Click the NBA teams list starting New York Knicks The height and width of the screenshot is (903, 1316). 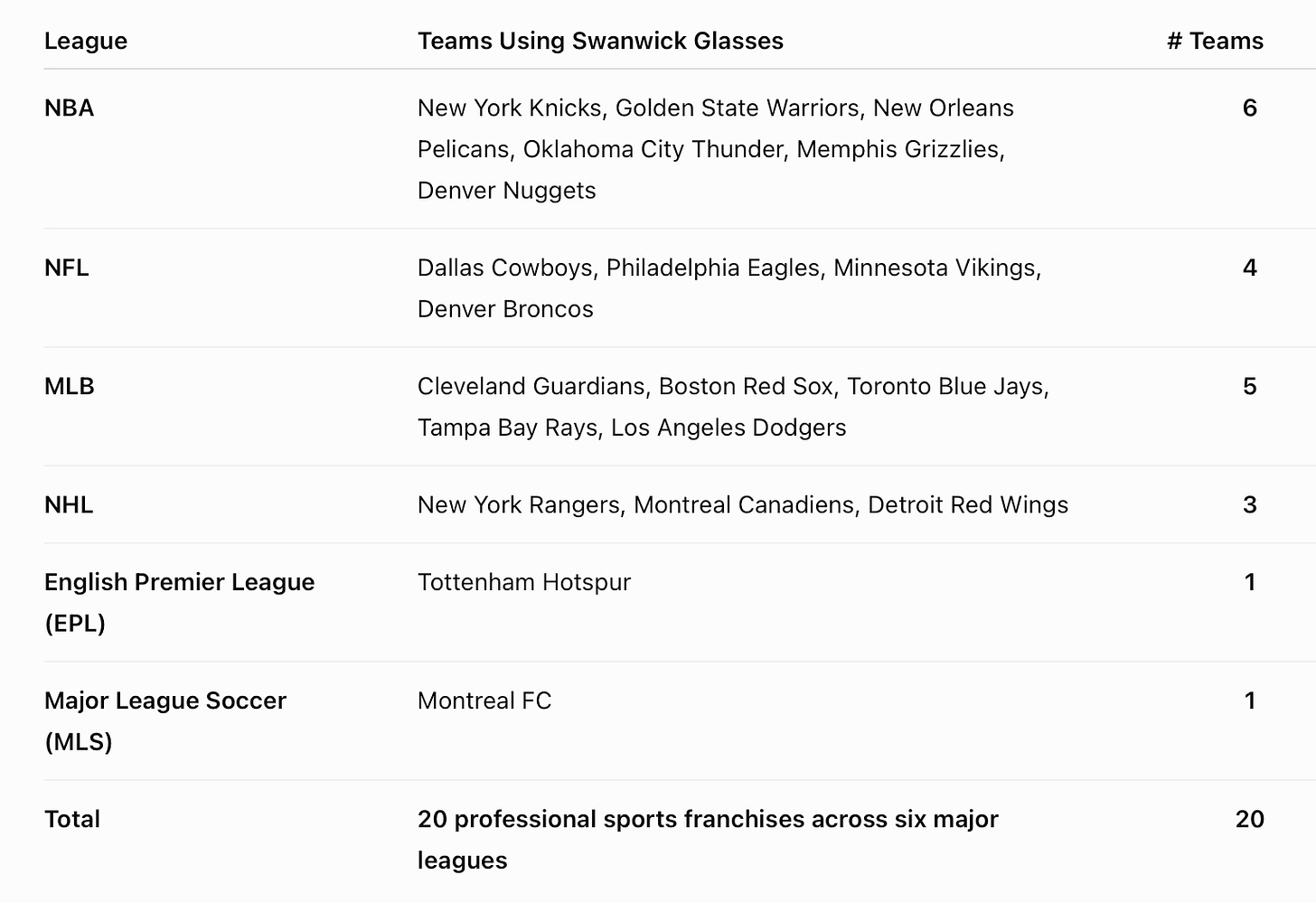[716, 149]
